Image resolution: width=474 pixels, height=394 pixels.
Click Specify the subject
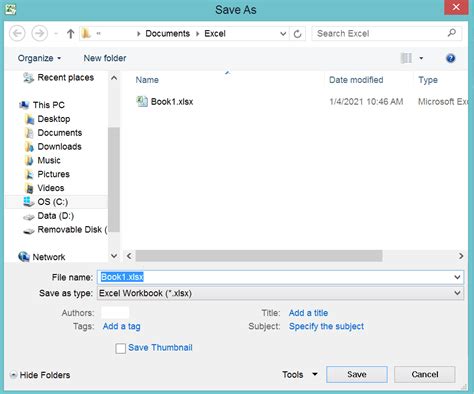click(326, 326)
